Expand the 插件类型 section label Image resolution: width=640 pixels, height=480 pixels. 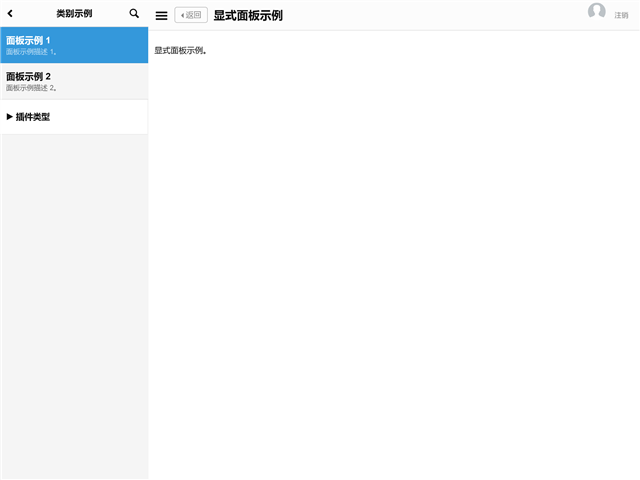(33, 117)
